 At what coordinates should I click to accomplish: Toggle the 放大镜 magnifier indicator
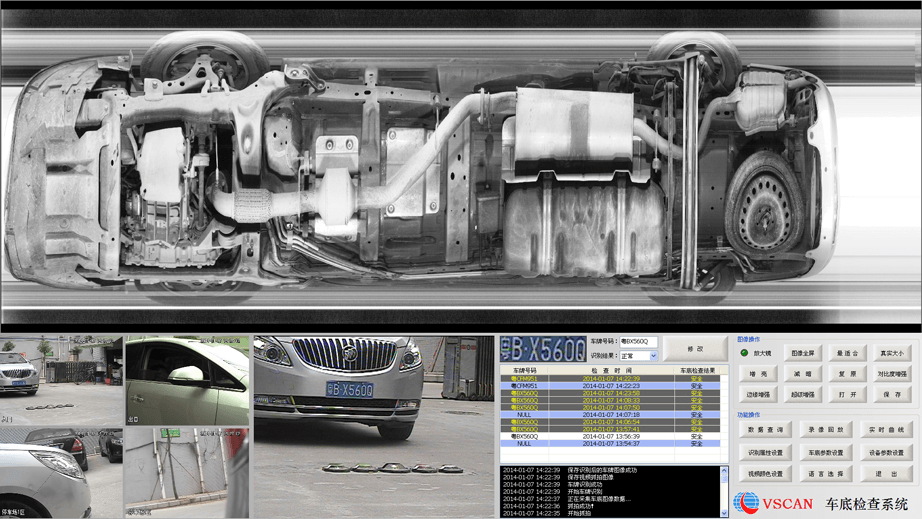tap(745, 353)
